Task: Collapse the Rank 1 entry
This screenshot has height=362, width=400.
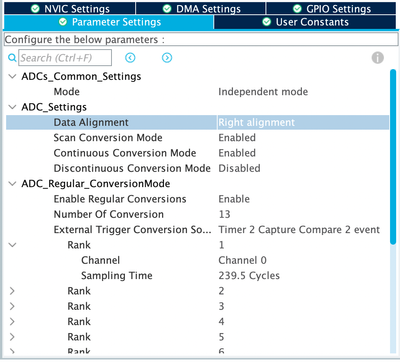Action: tap(12, 245)
